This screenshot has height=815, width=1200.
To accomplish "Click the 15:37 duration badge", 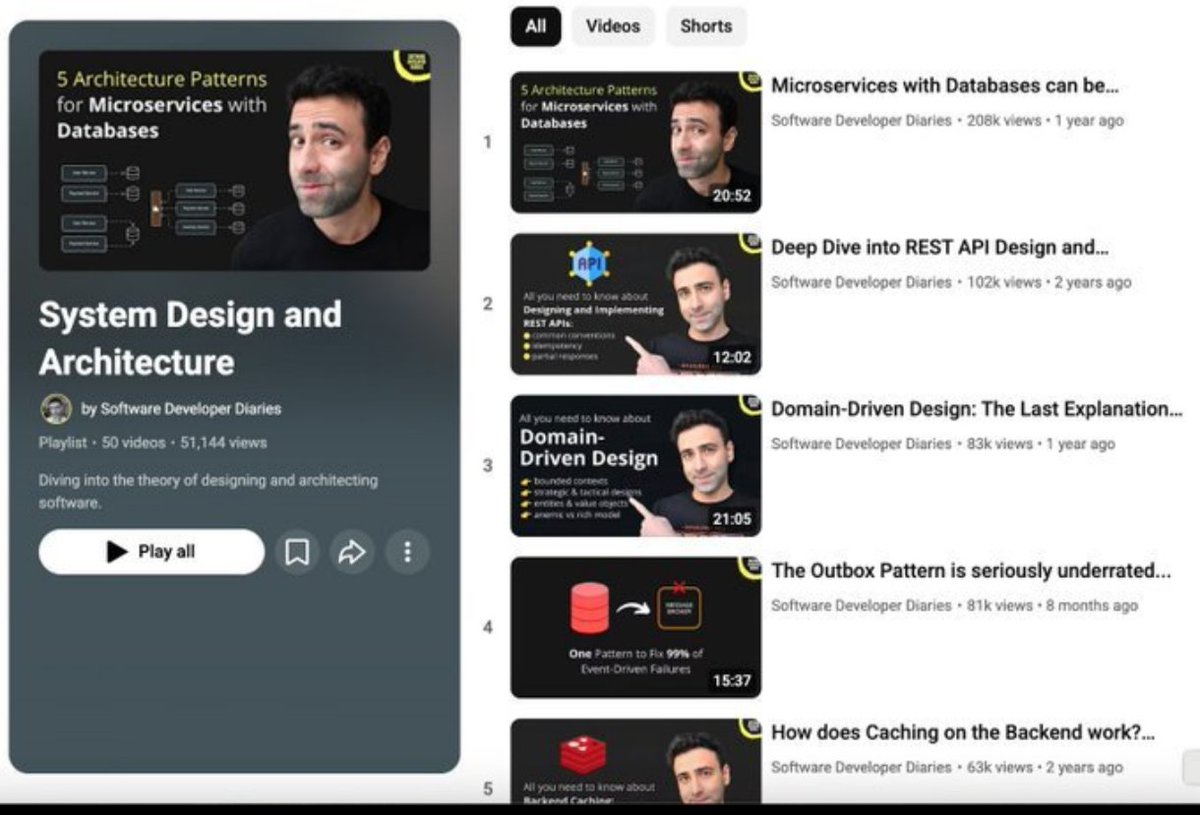I will [731, 681].
